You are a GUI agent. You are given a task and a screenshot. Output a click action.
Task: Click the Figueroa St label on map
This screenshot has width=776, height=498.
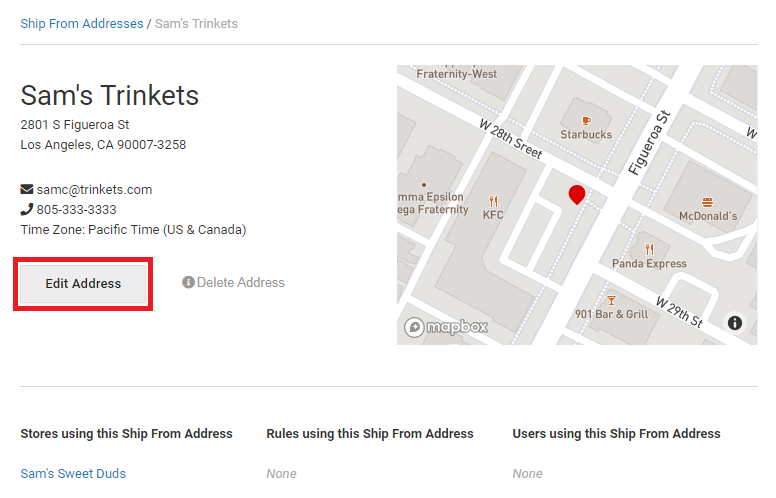(x=649, y=143)
